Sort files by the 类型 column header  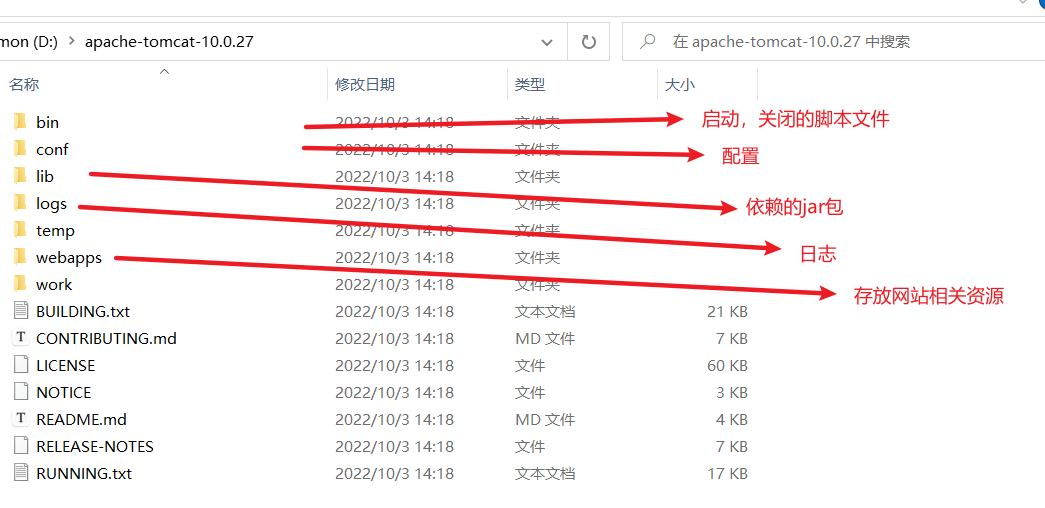point(530,84)
